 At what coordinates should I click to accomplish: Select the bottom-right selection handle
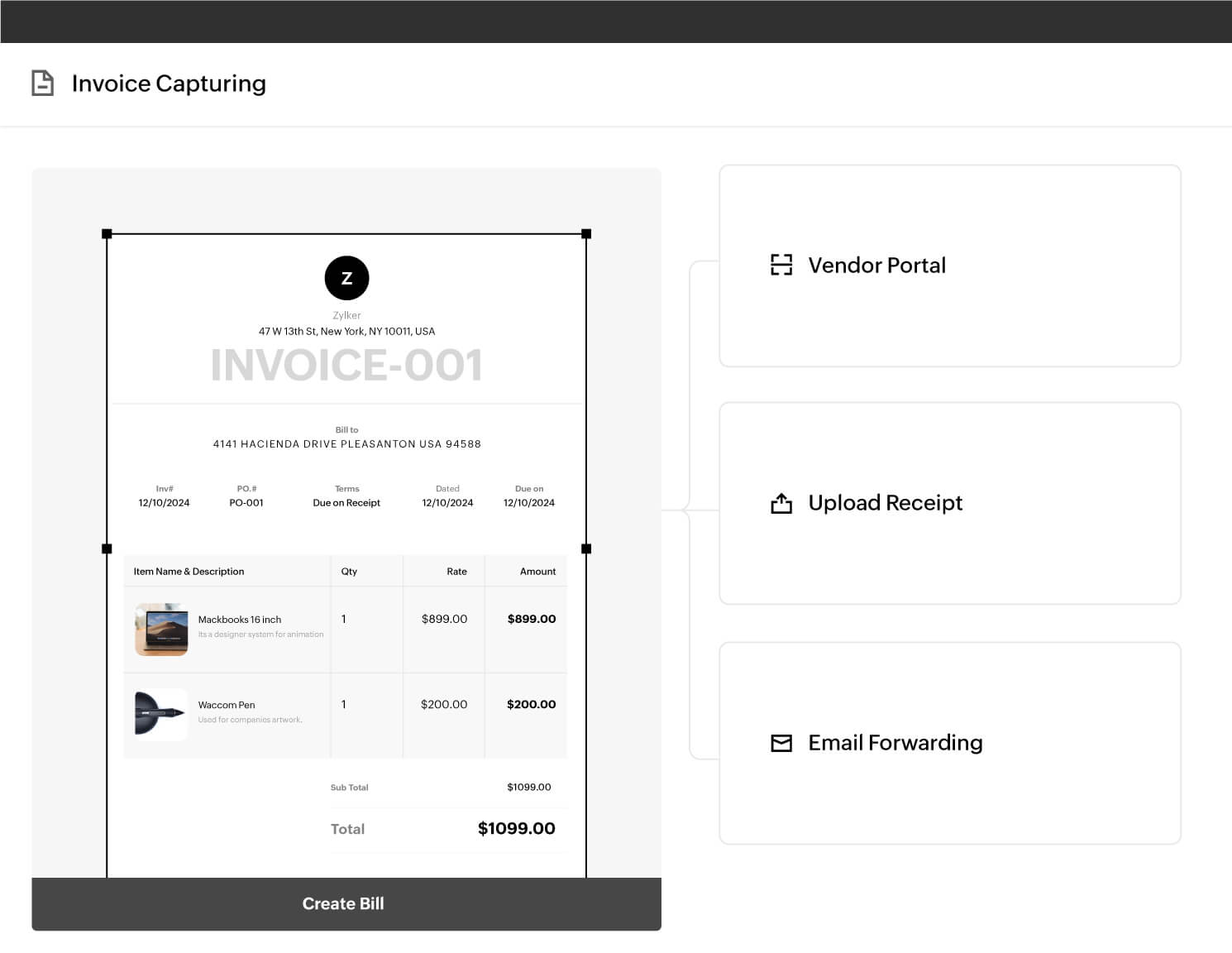click(x=588, y=548)
